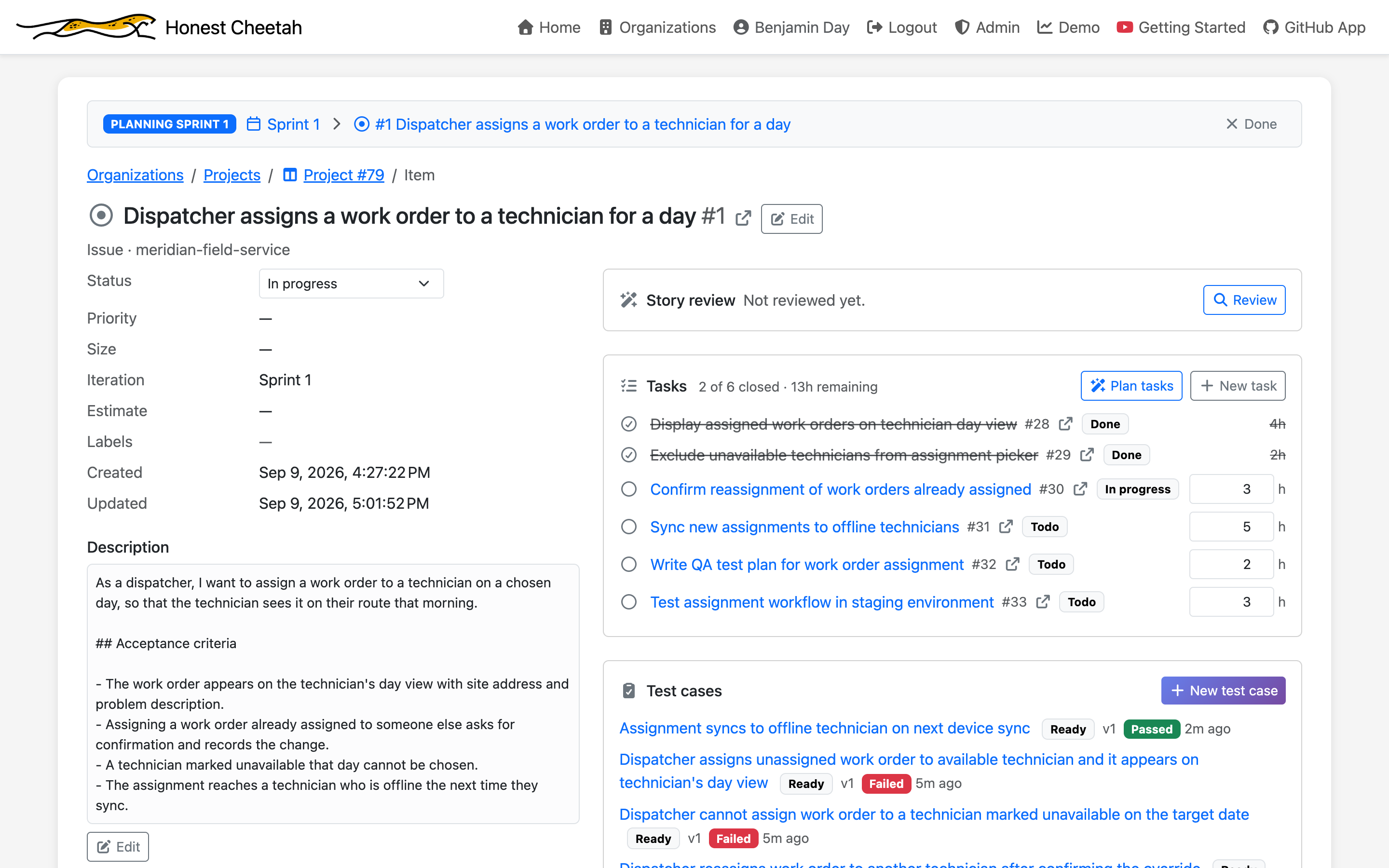The width and height of the screenshot is (1389, 868).
Task: Click the Edit button beside the title
Action: point(791,219)
